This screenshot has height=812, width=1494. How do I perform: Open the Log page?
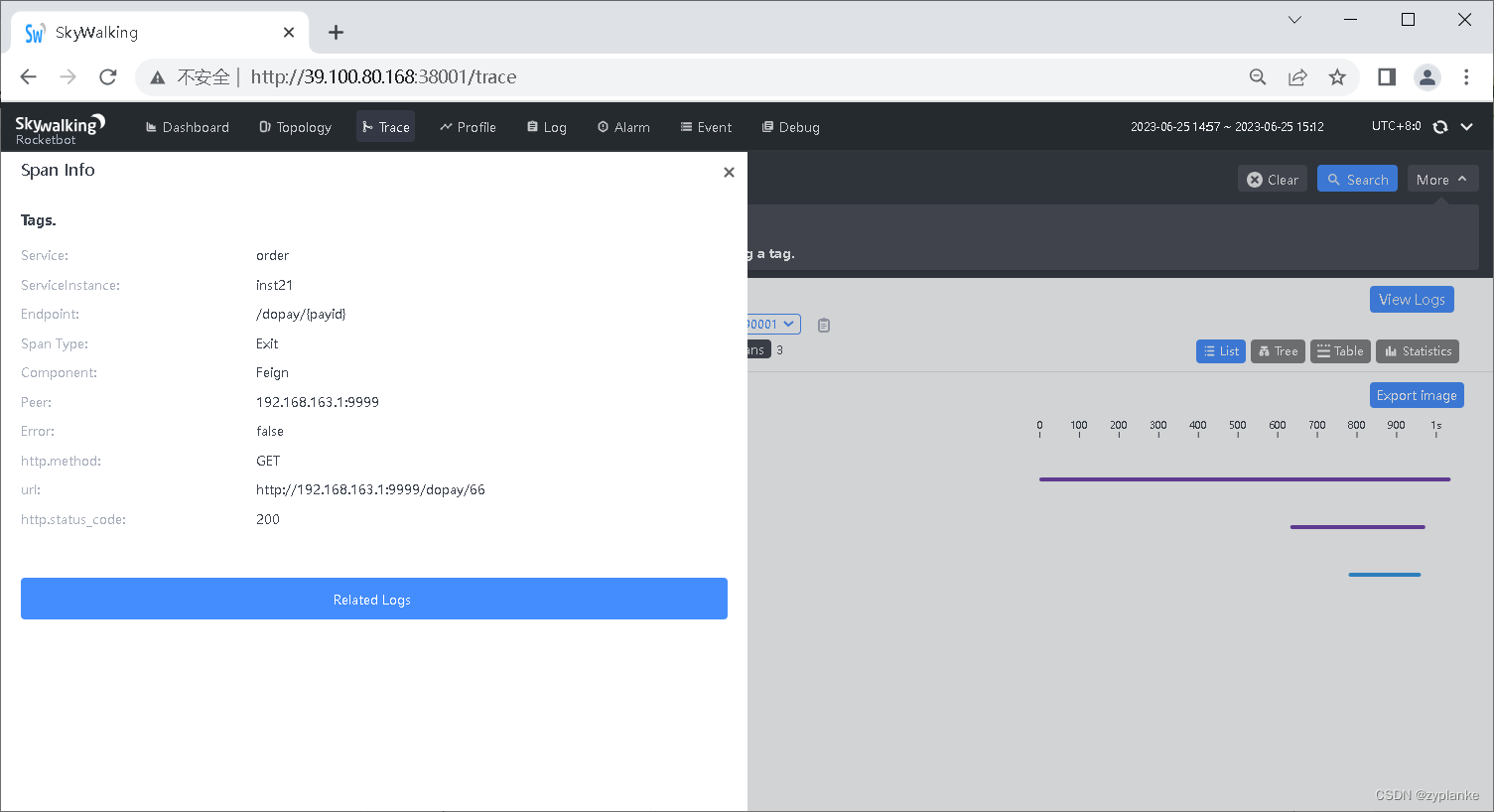click(546, 127)
